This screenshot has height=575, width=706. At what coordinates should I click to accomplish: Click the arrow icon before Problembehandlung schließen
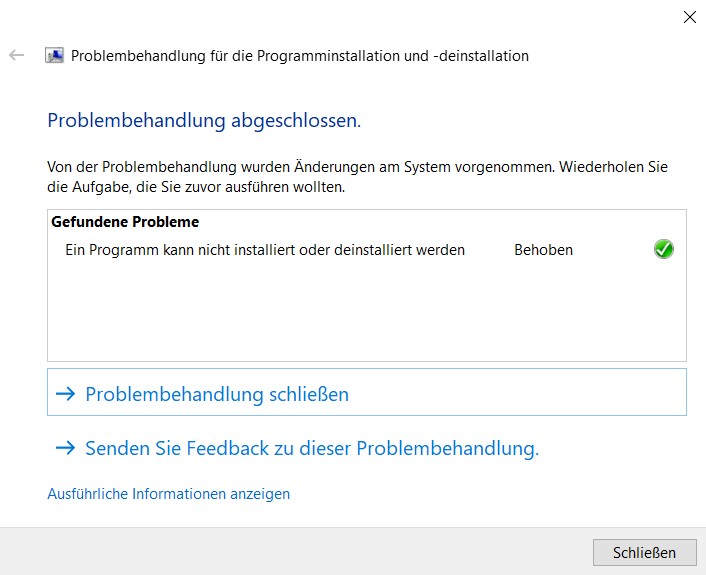(x=65, y=394)
